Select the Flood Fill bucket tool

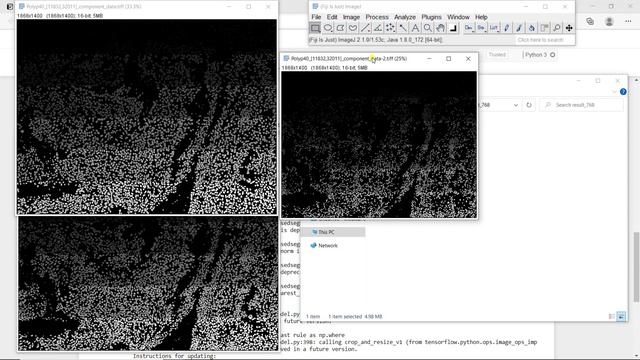point(531,28)
